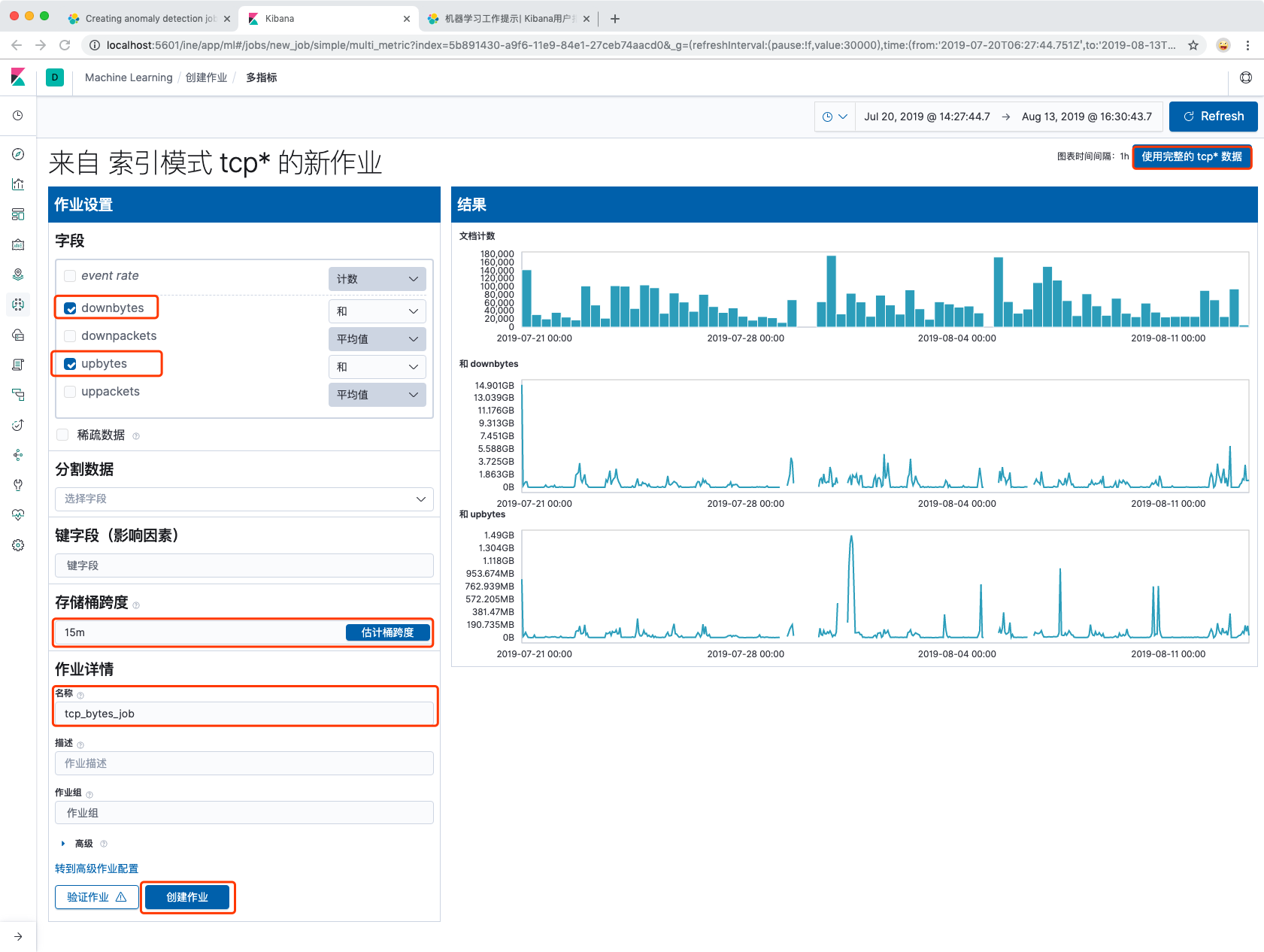
Task: Click the 作业组 group field
Action: pyautogui.click(x=244, y=813)
